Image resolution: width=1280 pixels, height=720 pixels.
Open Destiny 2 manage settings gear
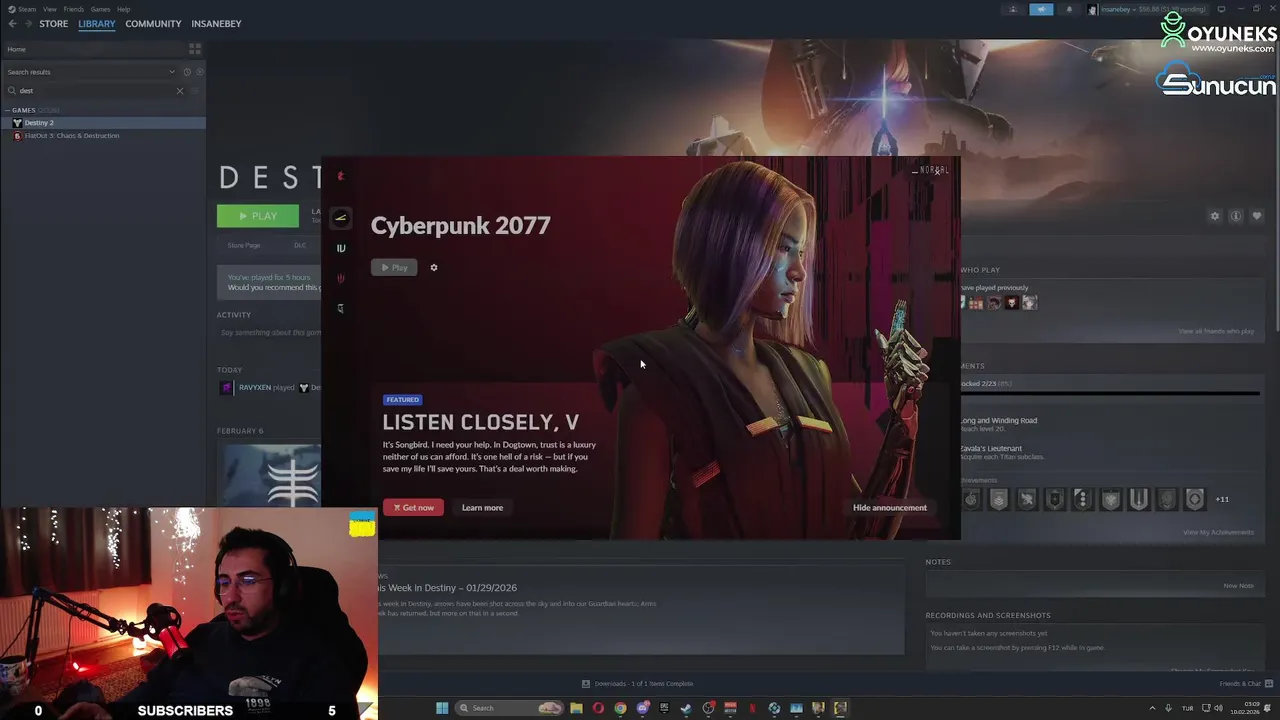tap(1215, 216)
